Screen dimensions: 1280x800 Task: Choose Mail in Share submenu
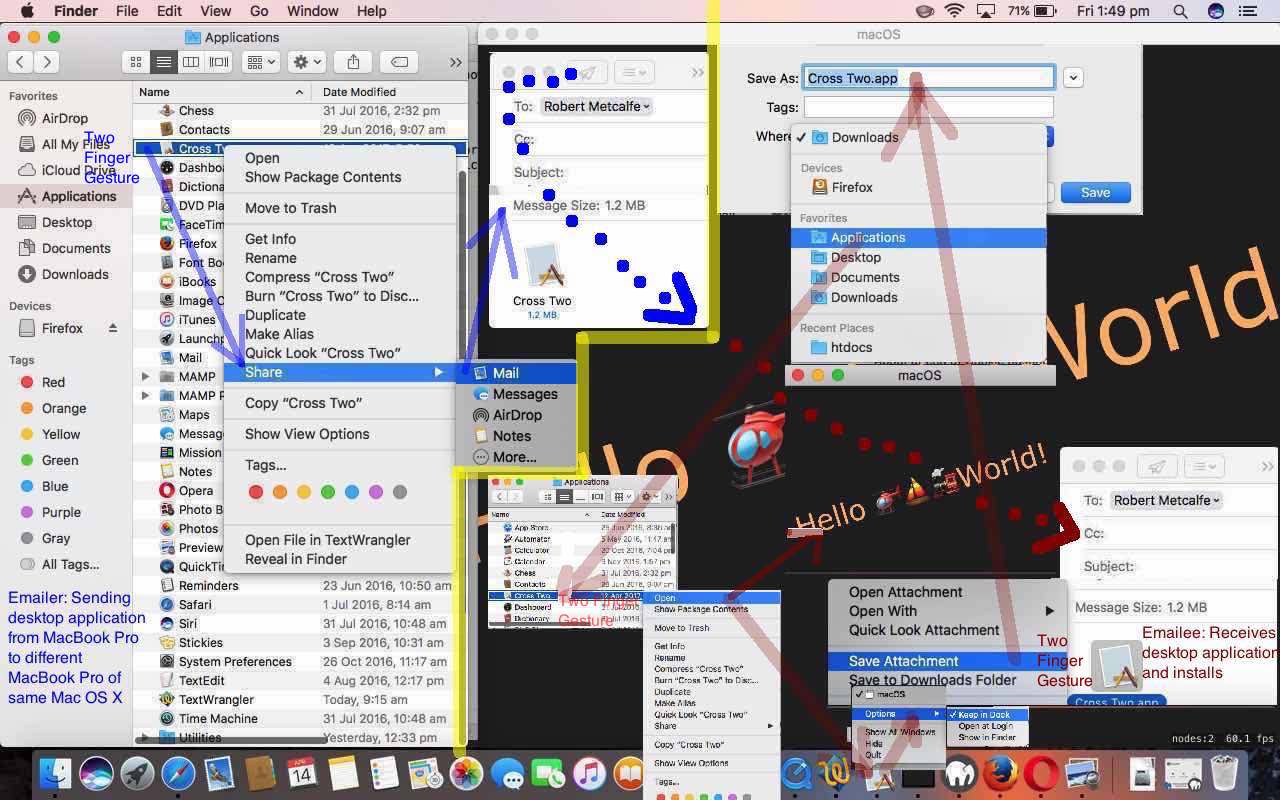[x=516, y=373]
